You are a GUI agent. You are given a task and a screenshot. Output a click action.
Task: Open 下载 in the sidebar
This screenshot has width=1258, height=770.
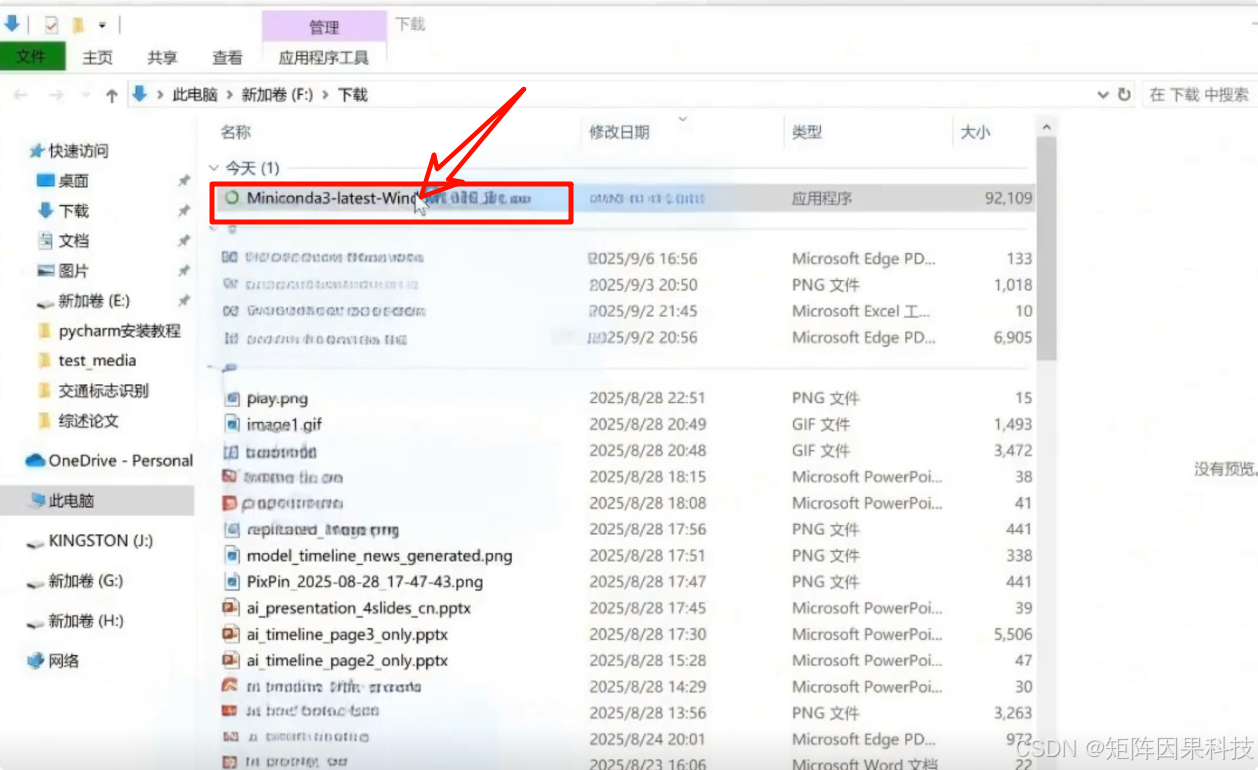[73, 211]
